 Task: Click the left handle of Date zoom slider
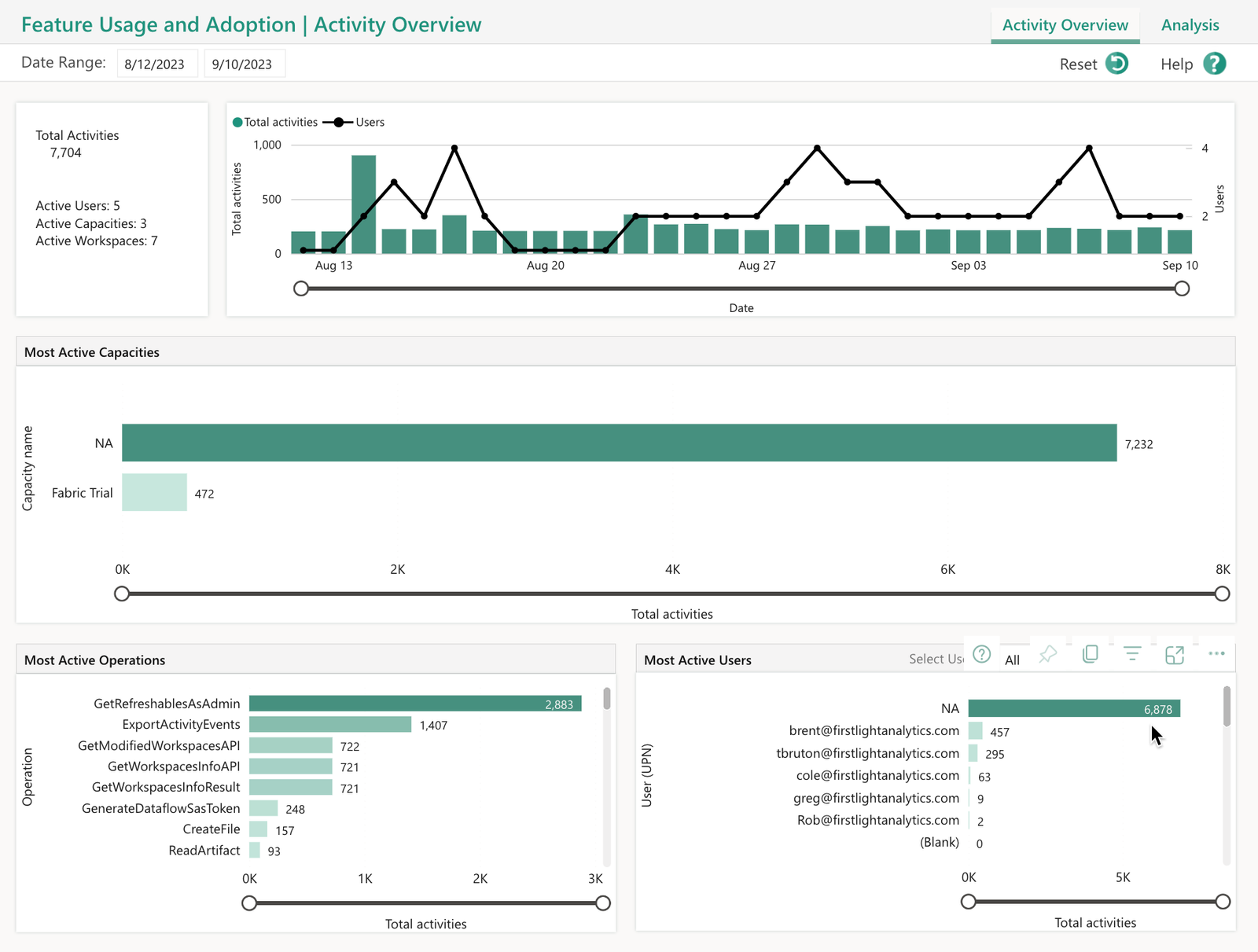tap(301, 289)
